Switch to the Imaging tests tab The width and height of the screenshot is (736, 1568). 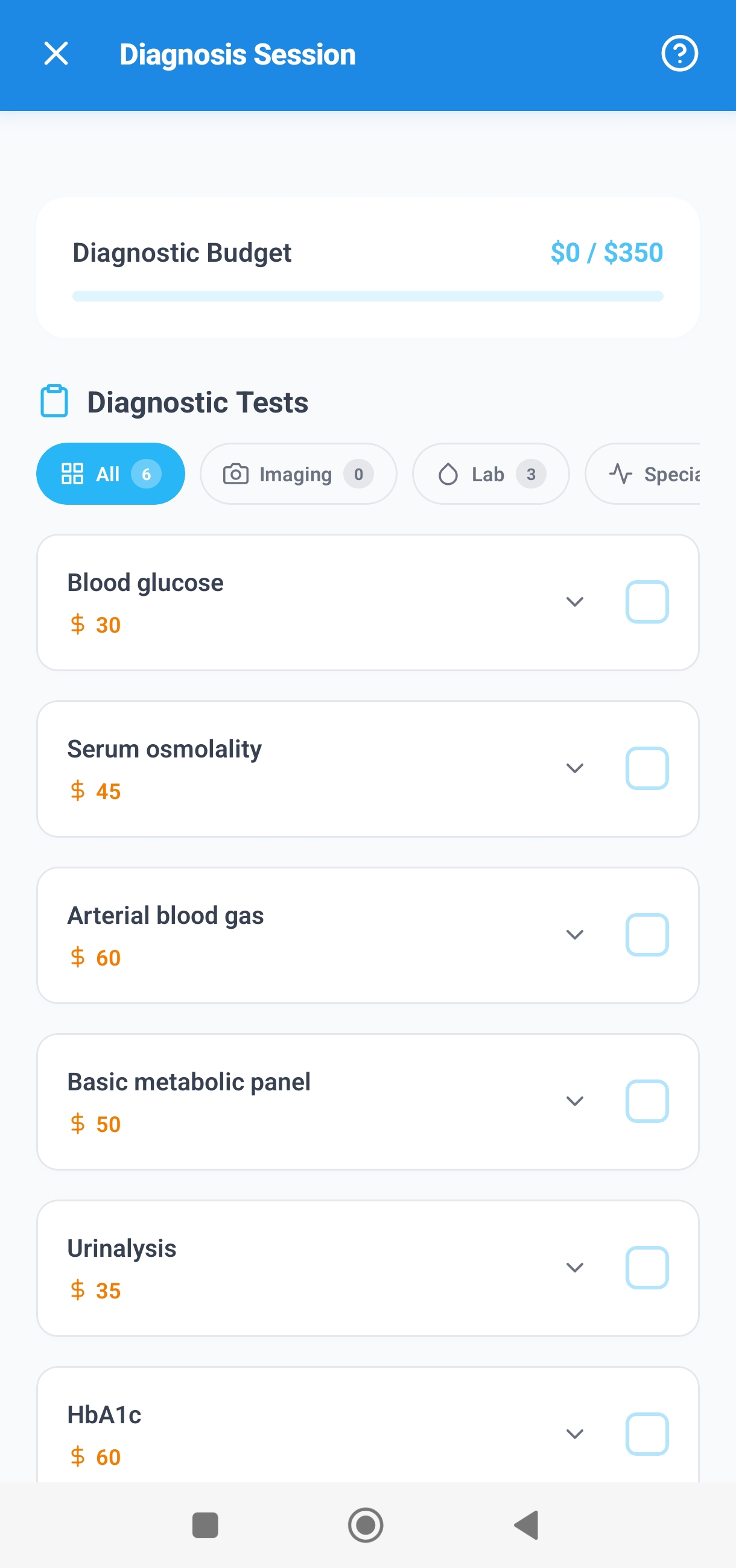coord(298,473)
